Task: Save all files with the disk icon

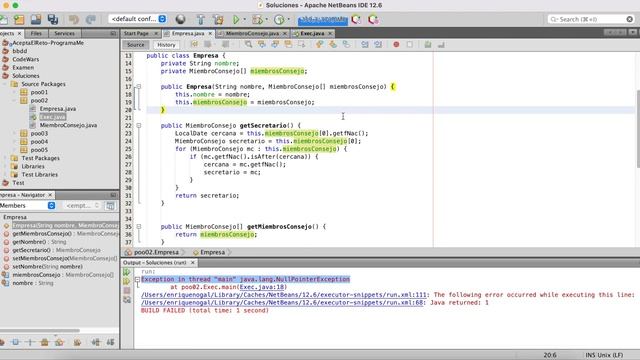Action: pyautogui.click(x=53, y=19)
